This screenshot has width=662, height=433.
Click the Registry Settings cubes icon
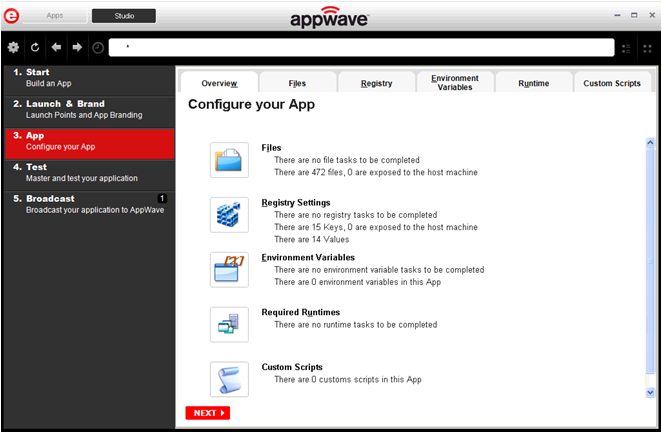[229, 215]
